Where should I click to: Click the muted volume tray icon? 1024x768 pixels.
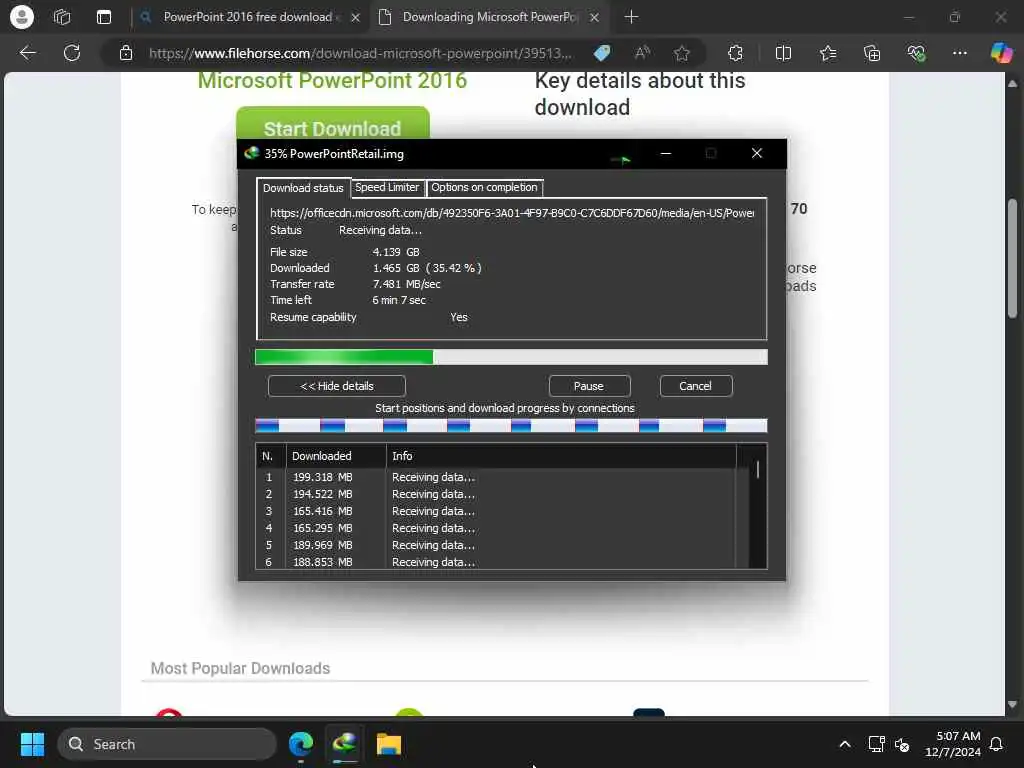pyautogui.click(x=903, y=744)
